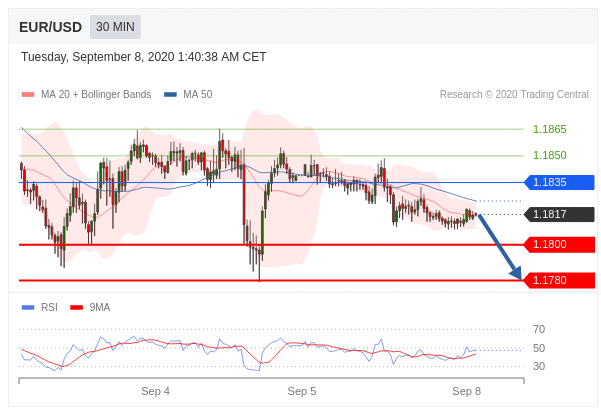Click the red 1.1800 support price tag
This screenshot has height=412, width=601.
pyautogui.click(x=559, y=245)
